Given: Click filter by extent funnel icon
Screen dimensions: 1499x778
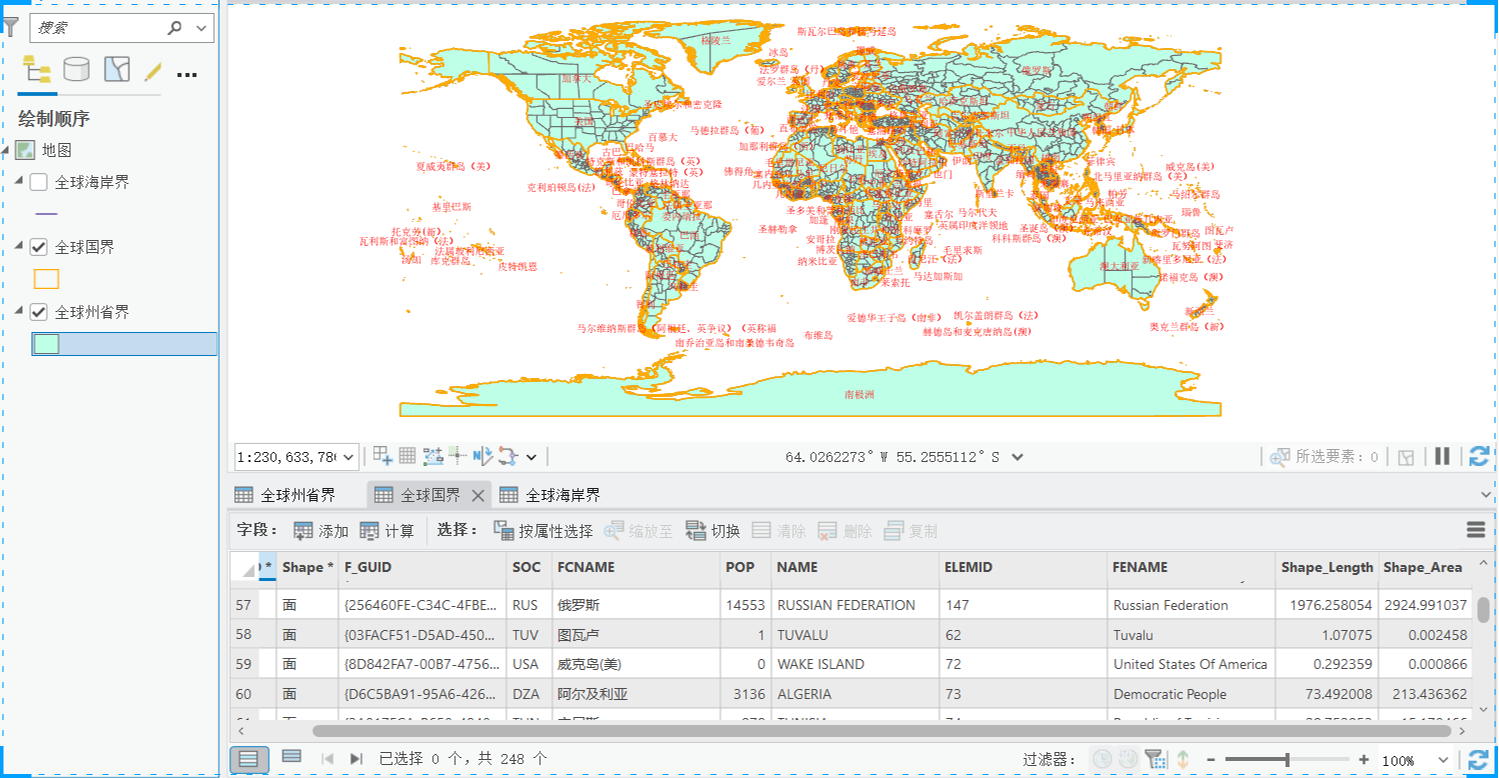Looking at the screenshot, I should 1154,759.
